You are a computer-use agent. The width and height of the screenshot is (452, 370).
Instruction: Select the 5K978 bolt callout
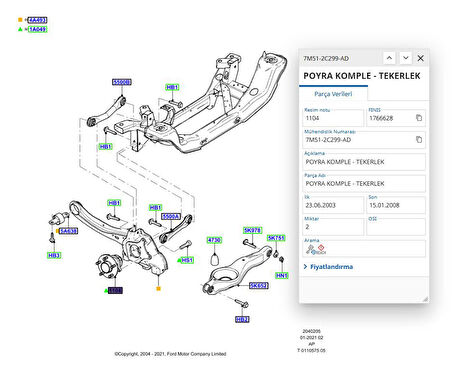tap(252, 230)
